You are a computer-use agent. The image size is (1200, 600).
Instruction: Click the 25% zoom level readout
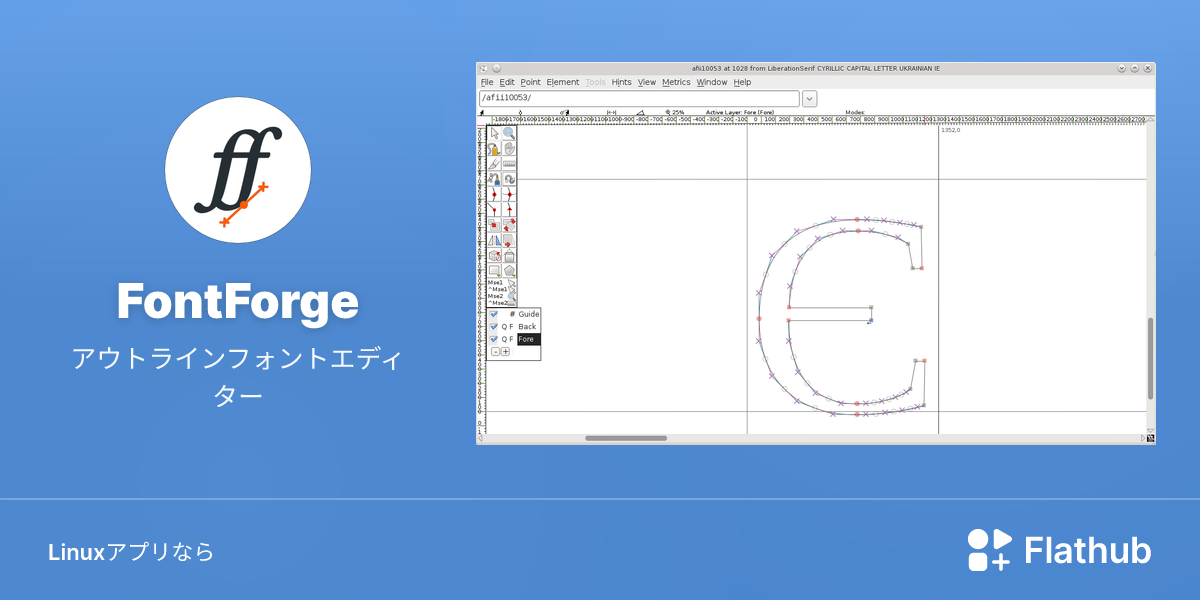click(x=675, y=112)
